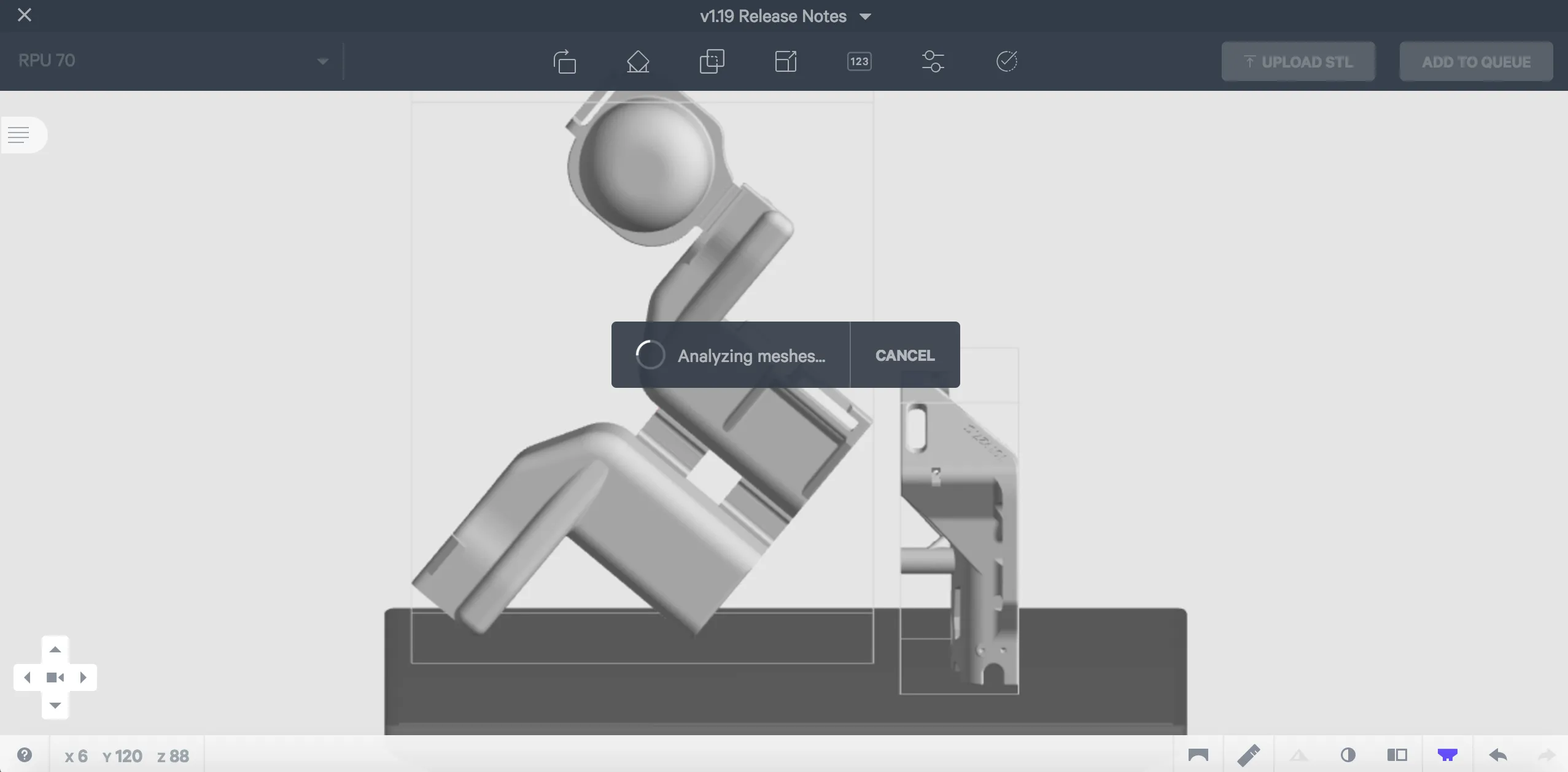Click the arch-shaped overhang view icon
The width and height of the screenshot is (1568, 772).
(1198, 755)
